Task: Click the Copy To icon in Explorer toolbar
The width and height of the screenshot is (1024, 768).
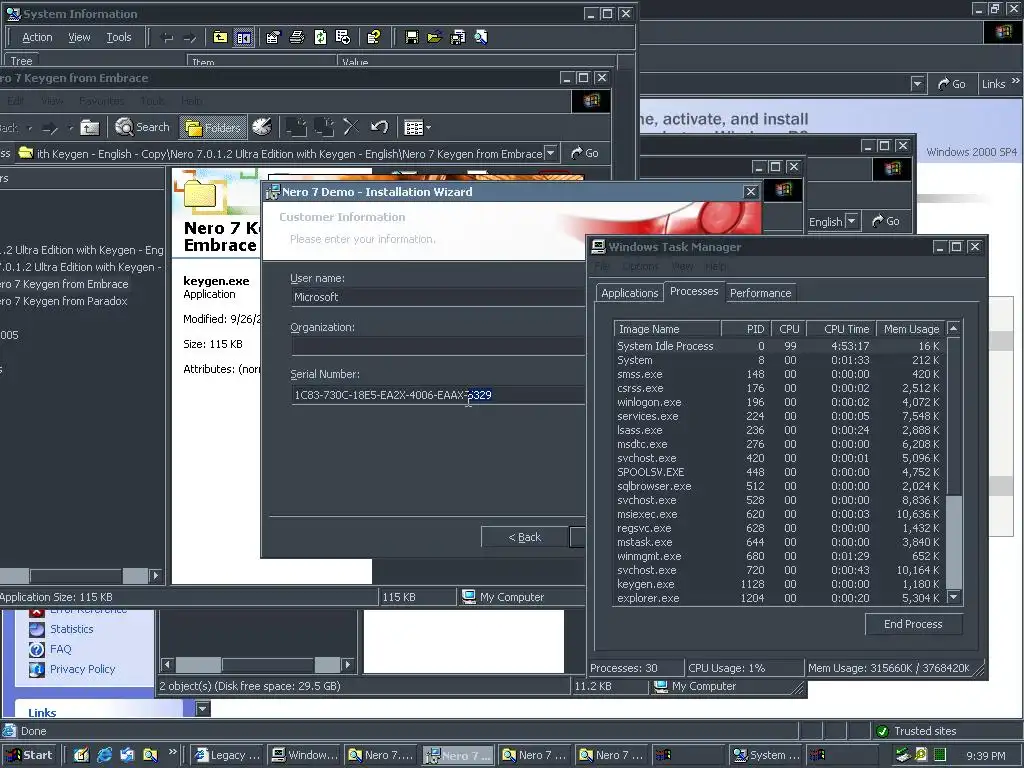Action: point(324,127)
